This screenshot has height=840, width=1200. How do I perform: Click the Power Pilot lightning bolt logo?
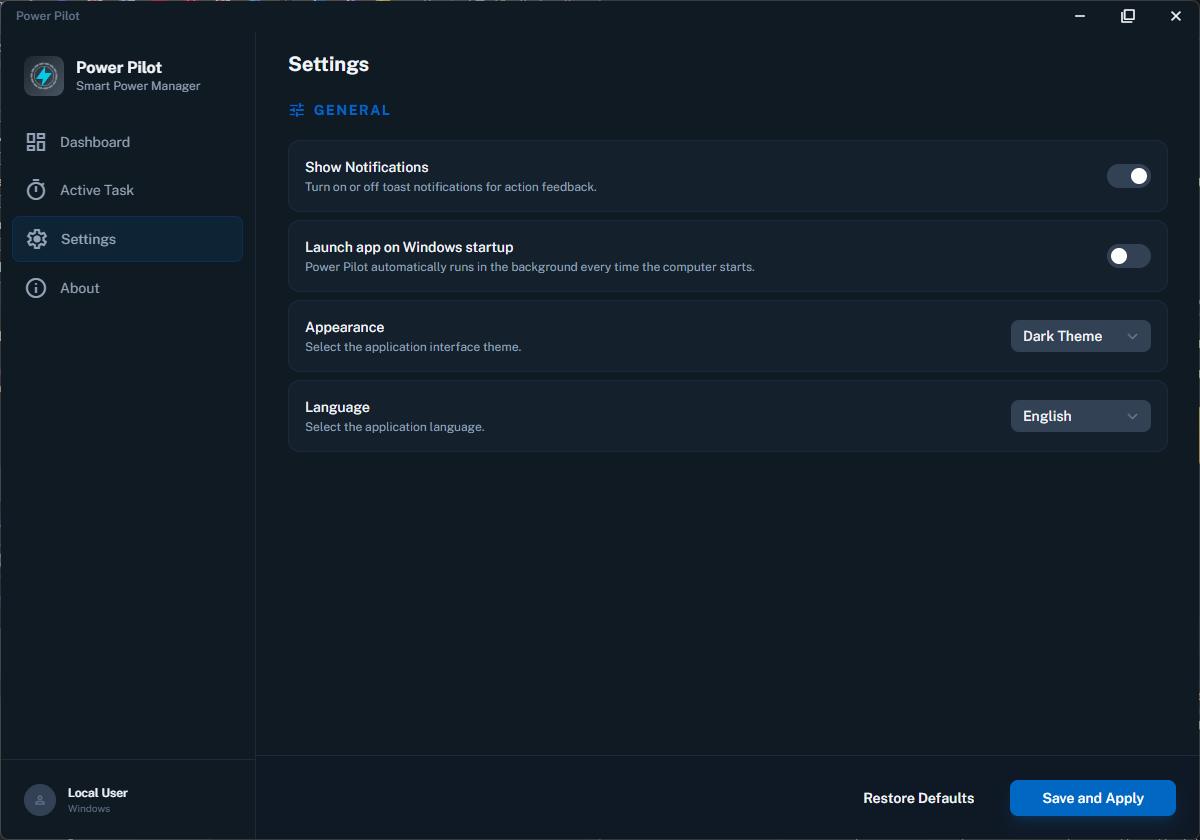point(44,76)
